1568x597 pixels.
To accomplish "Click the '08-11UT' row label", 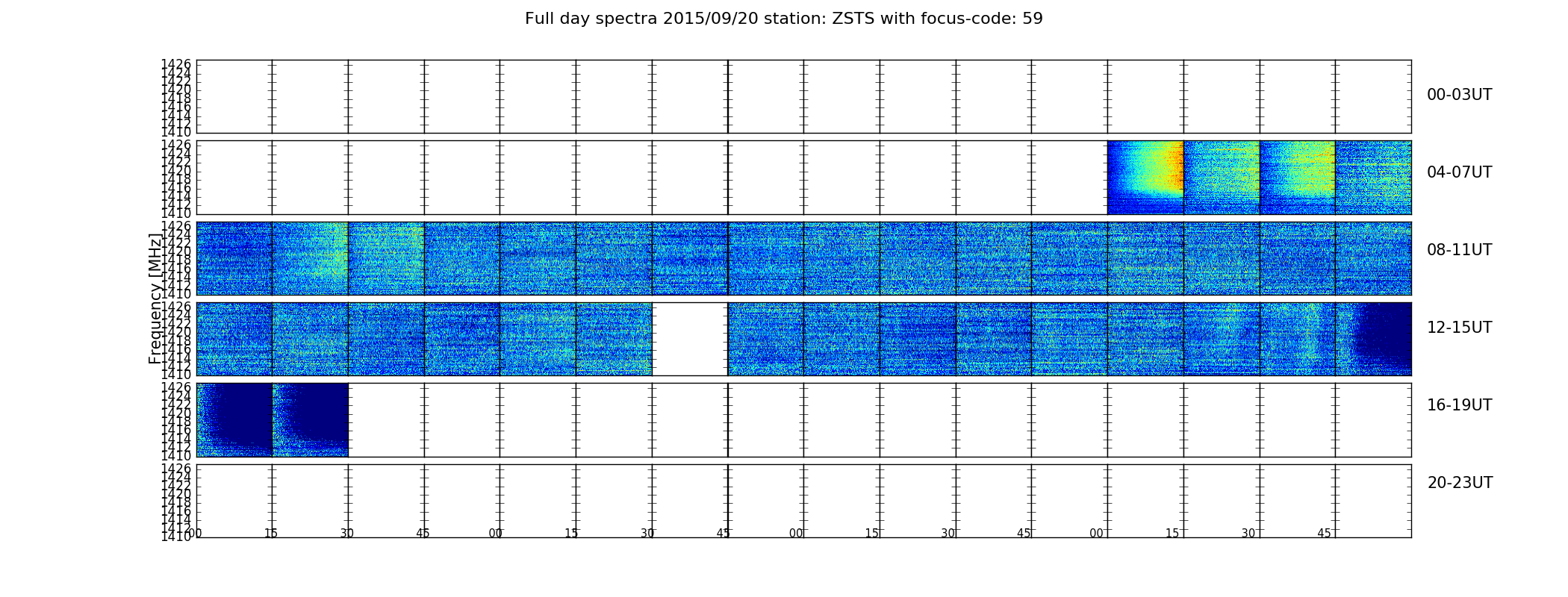I will (x=1460, y=250).
